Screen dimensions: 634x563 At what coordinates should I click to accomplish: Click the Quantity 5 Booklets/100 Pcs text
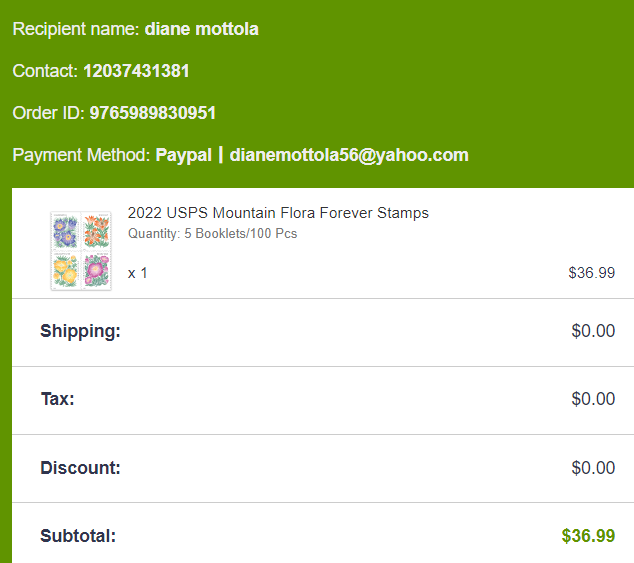coord(212,234)
